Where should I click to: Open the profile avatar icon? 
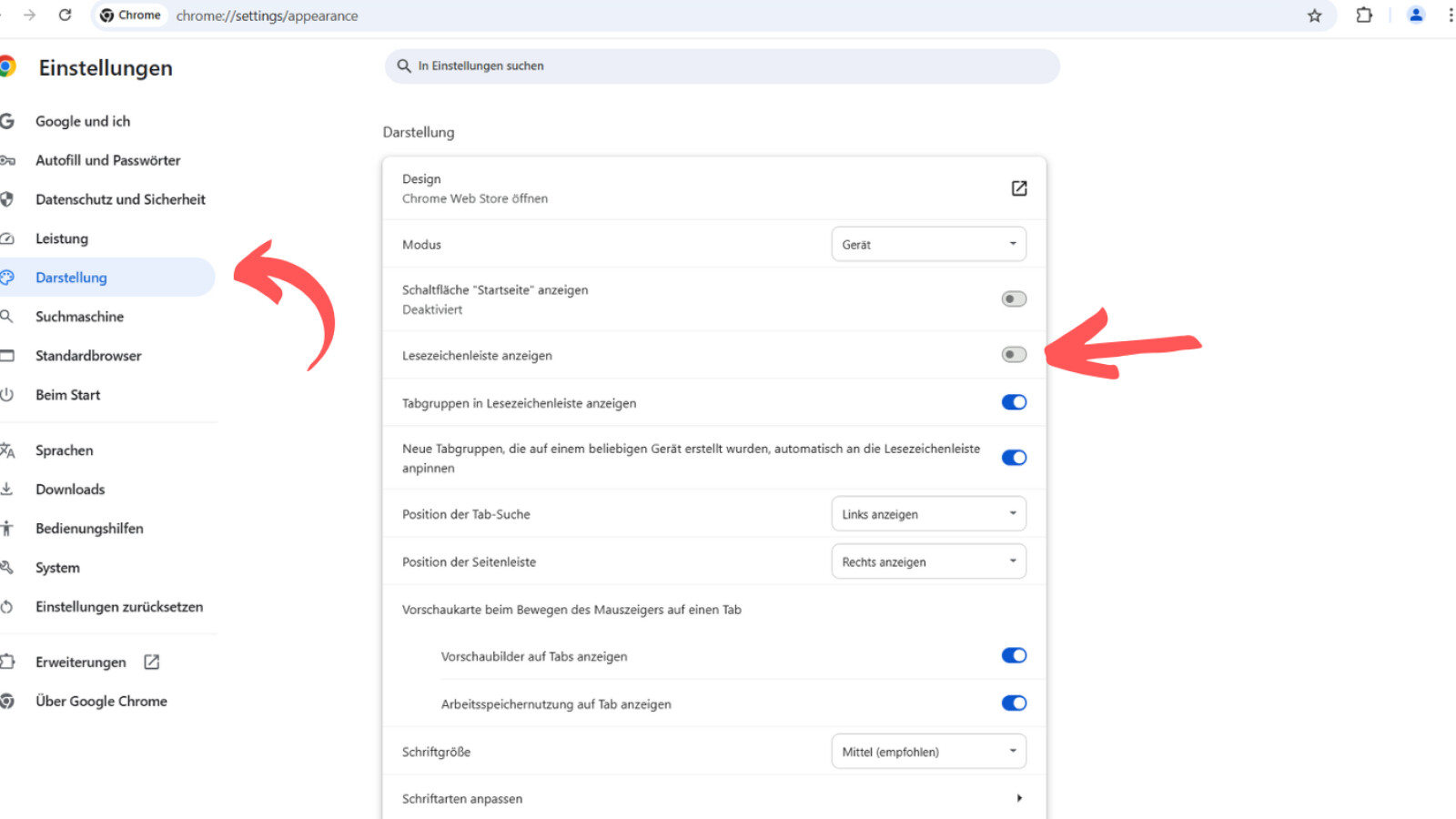coord(1415,15)
